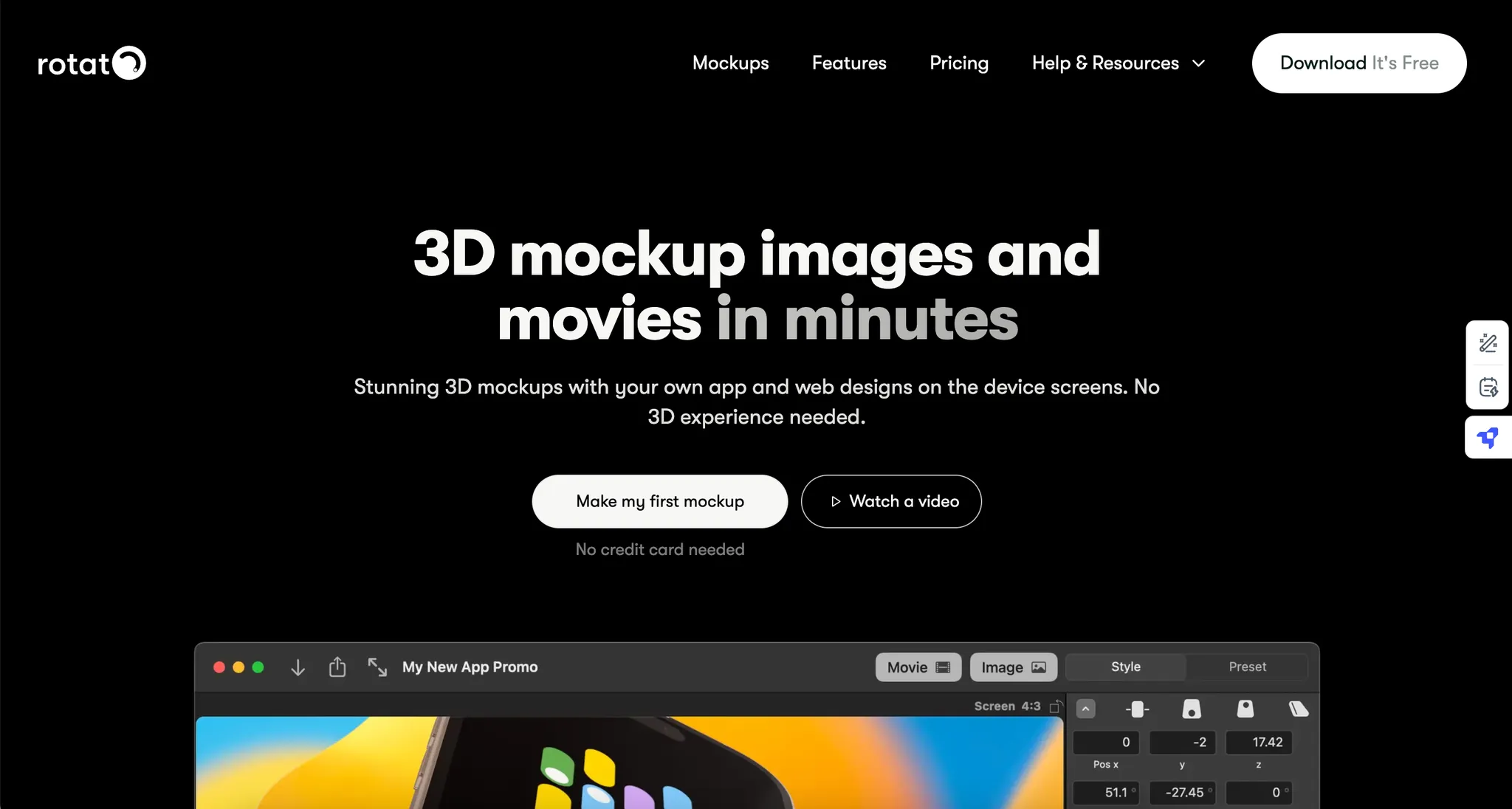Click the Download It's Free button
Screen dimensions: 1512x809
point(1359,63)
